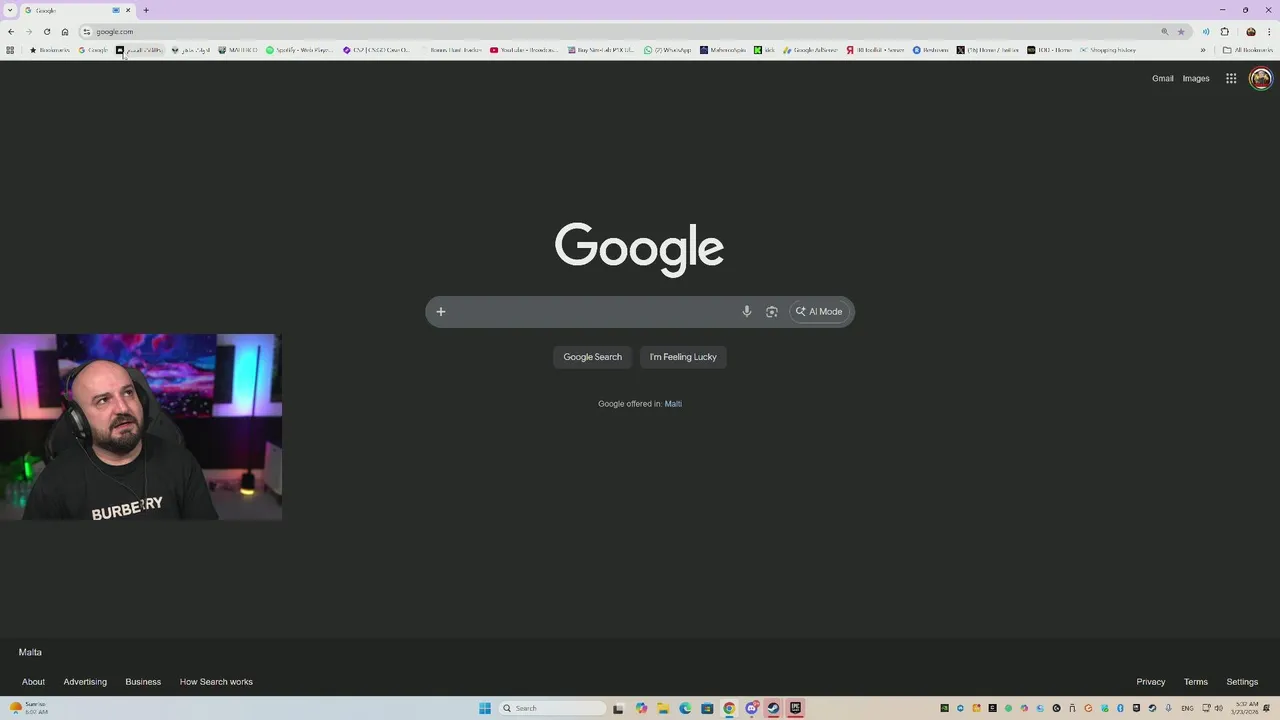
Task: Open the apps shortcut in bookmarks bar
Action: pos(10,50)
